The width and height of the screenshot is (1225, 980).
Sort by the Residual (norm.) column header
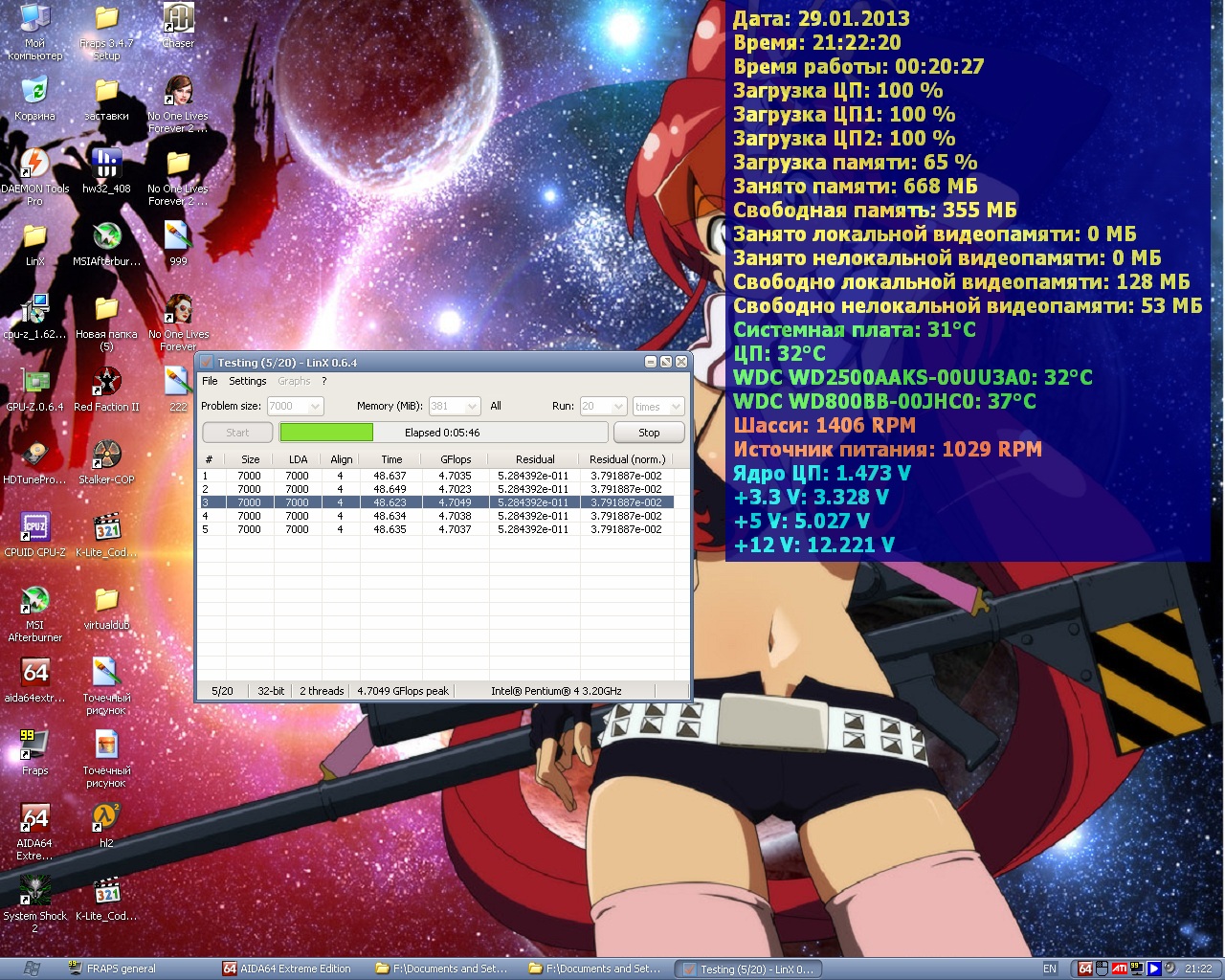tap(627, 459)
